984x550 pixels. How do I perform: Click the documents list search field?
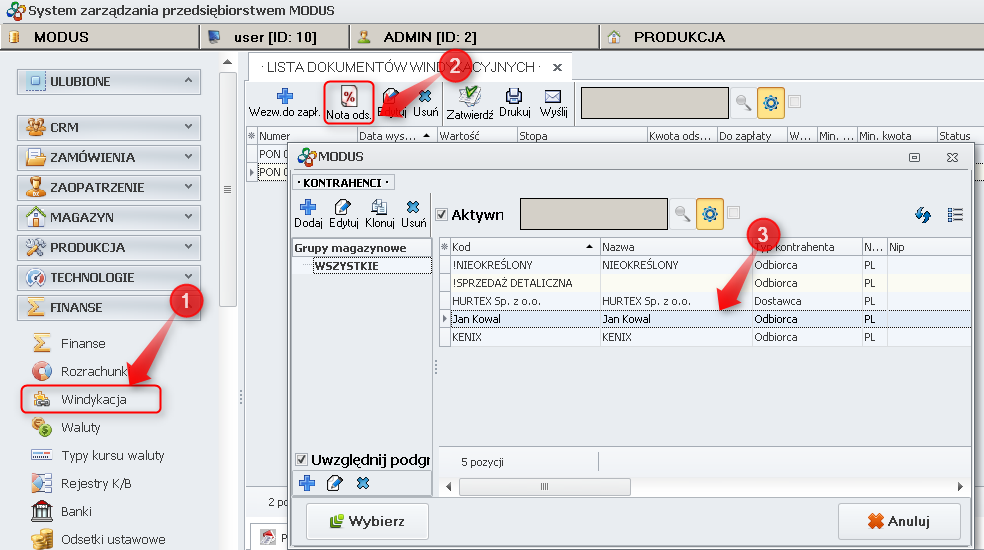(x=655, y=103)
